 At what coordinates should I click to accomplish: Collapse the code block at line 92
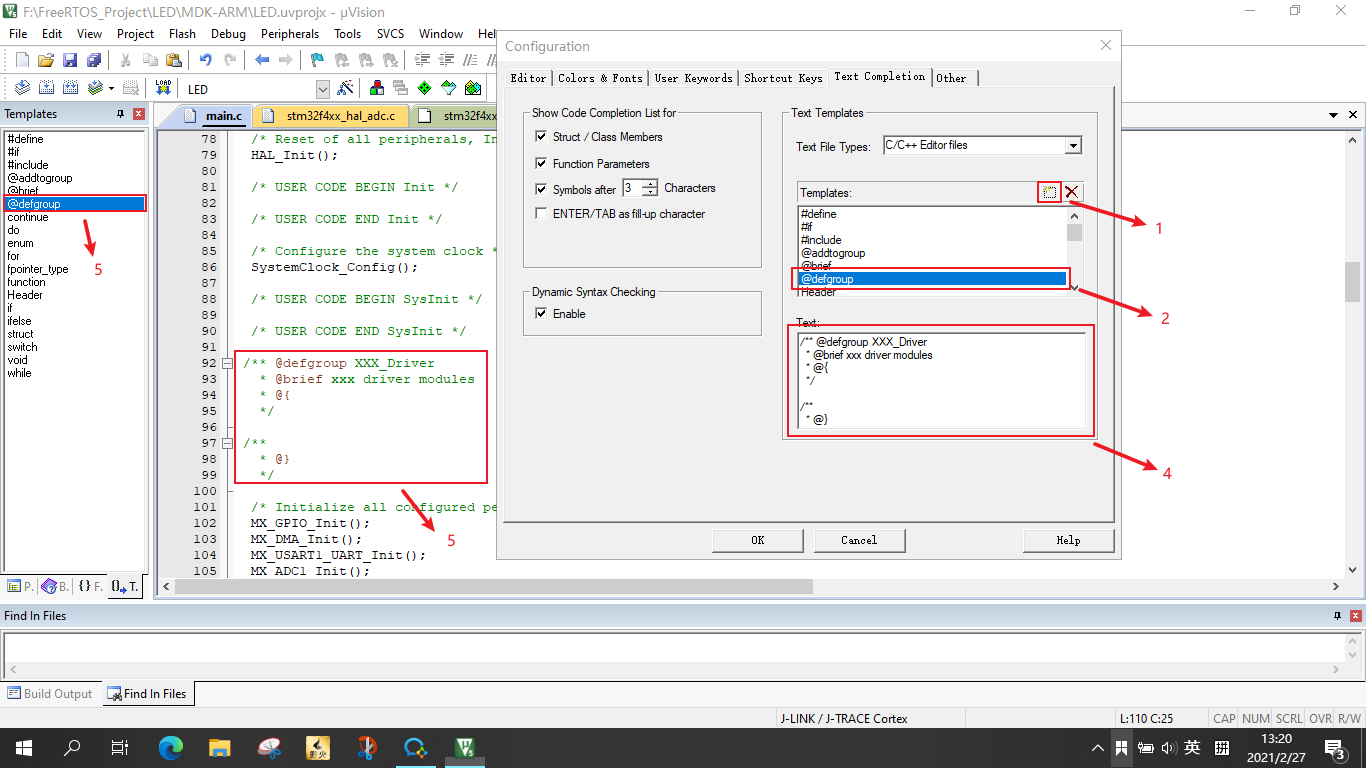point(226,362)
